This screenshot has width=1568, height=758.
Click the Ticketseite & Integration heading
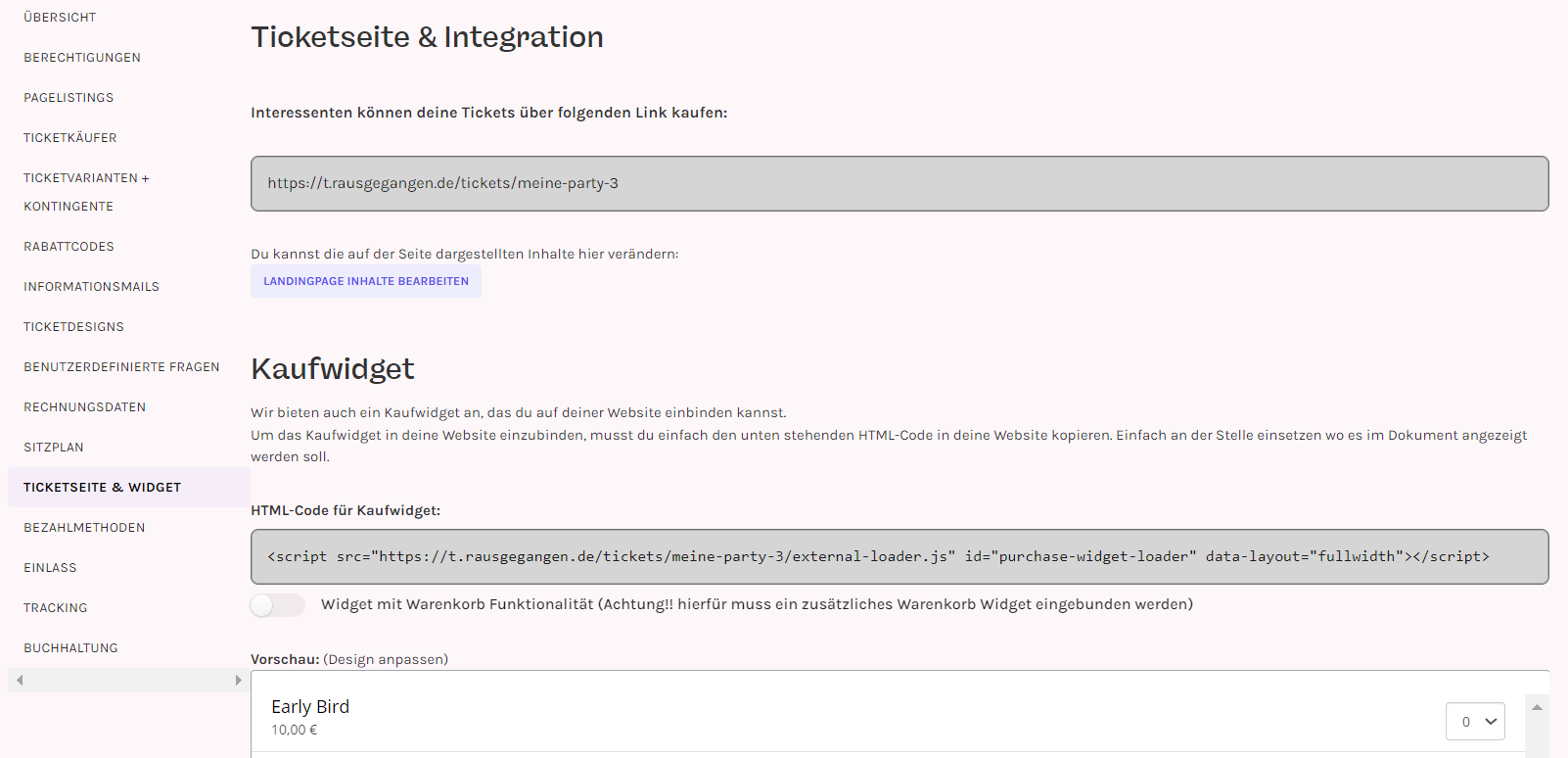click(427, 37)
